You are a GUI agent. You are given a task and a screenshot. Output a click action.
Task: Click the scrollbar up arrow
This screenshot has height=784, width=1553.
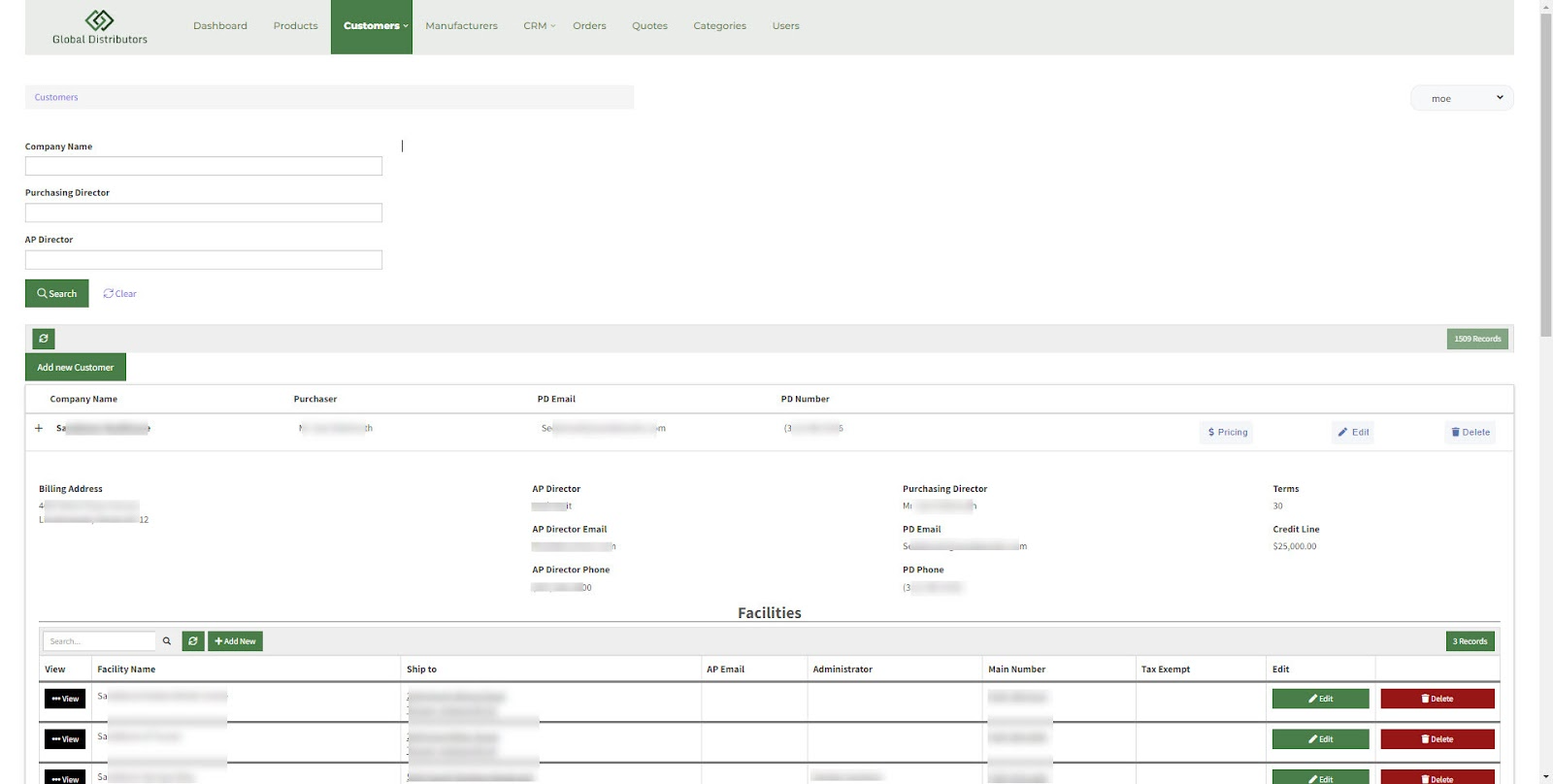pyautogui.click(x=1545, y=6)
